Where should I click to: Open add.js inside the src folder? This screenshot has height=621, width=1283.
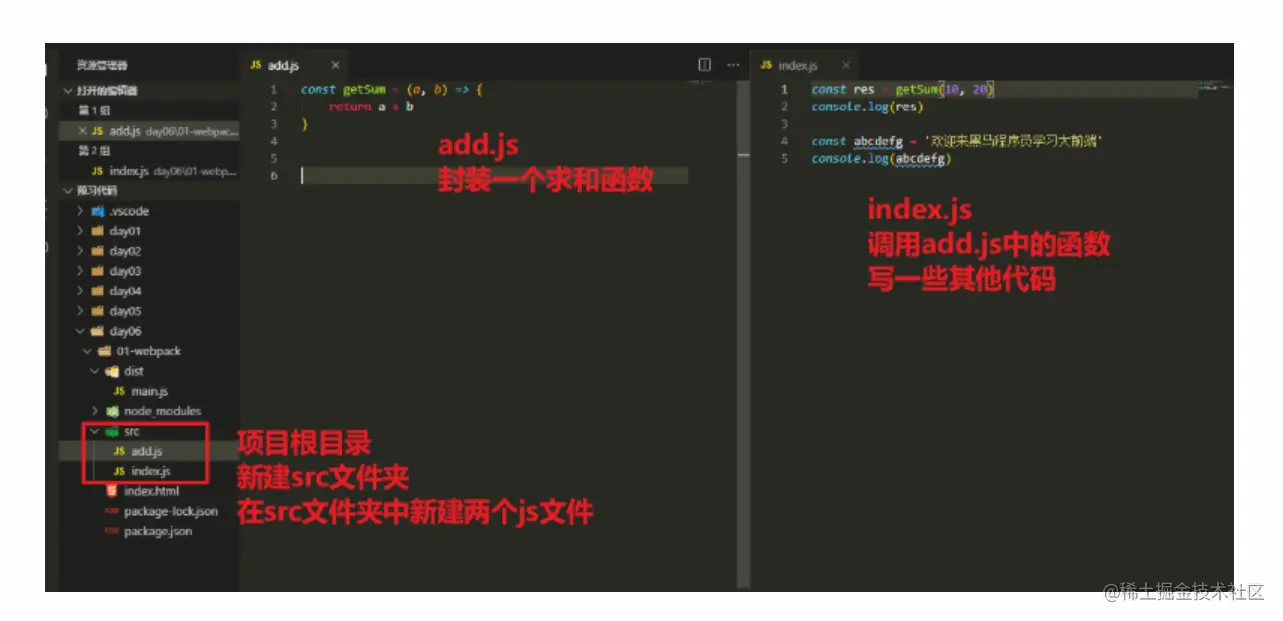[147, 451]
